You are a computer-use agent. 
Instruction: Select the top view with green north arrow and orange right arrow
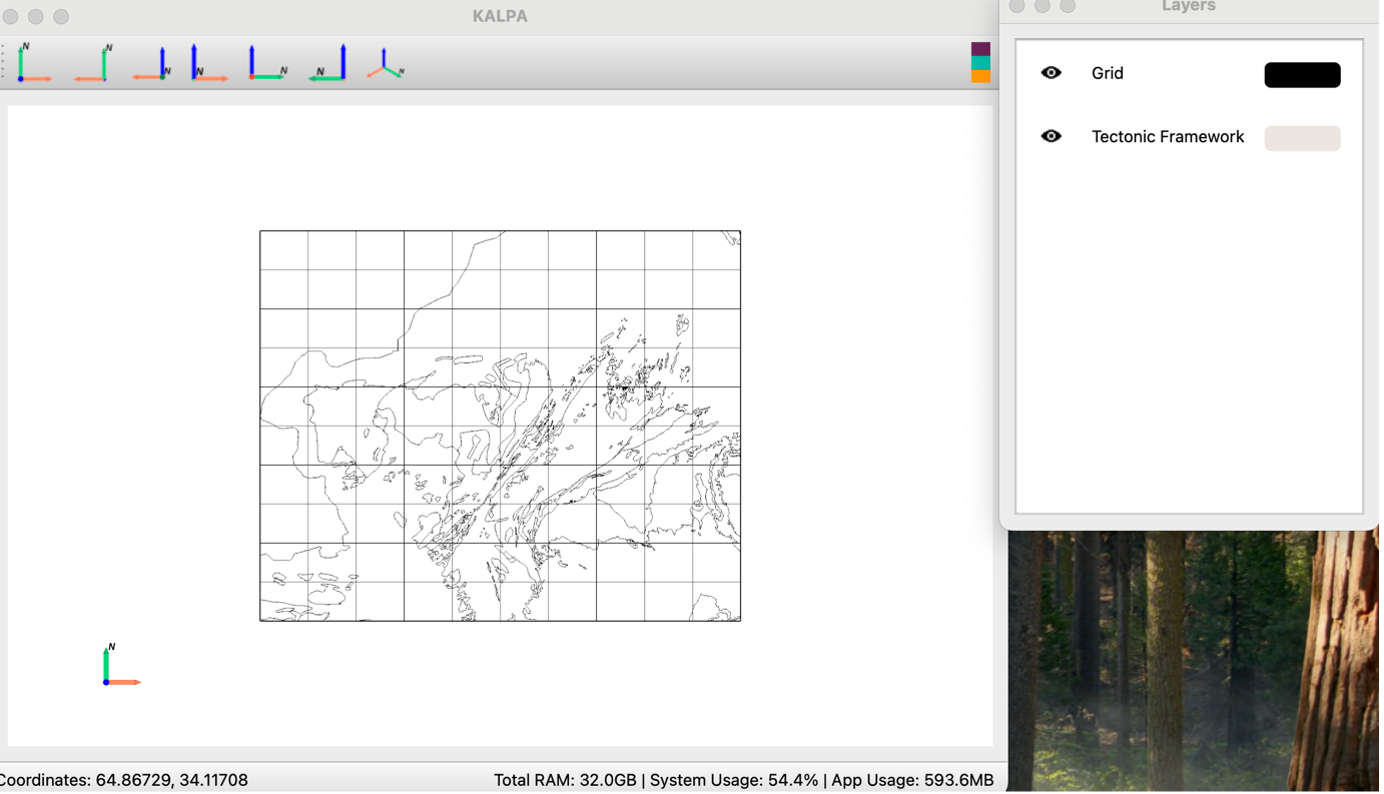(x=34, y=63)
